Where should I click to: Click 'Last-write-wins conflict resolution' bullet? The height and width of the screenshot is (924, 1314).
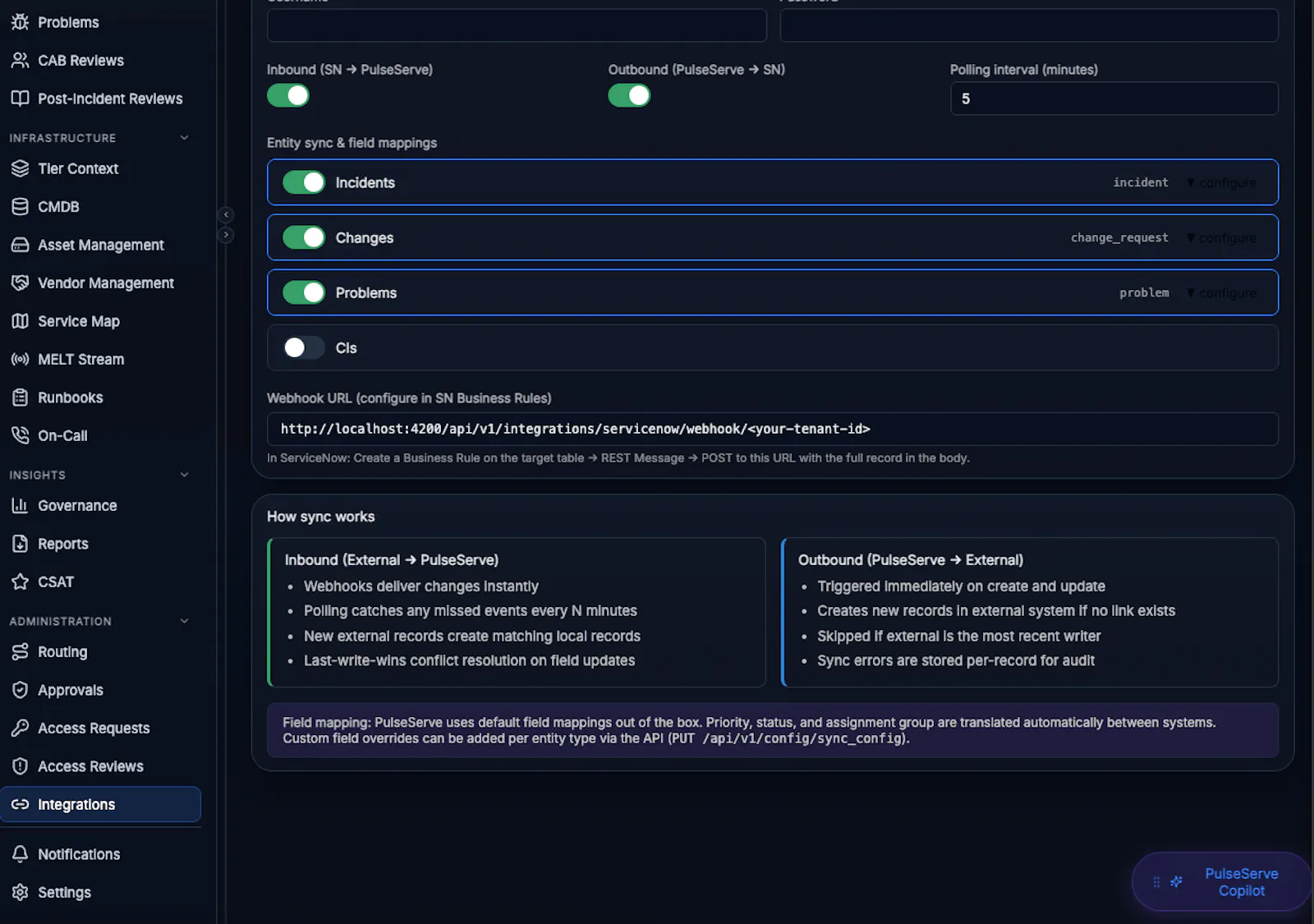[x=469, y=660]
